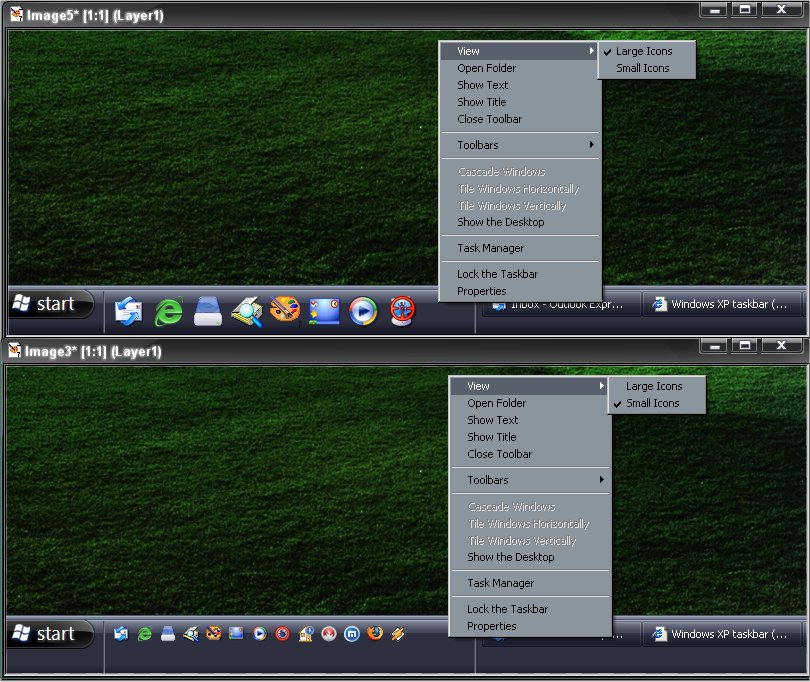Open the paint palette application icon

[285, 311]
